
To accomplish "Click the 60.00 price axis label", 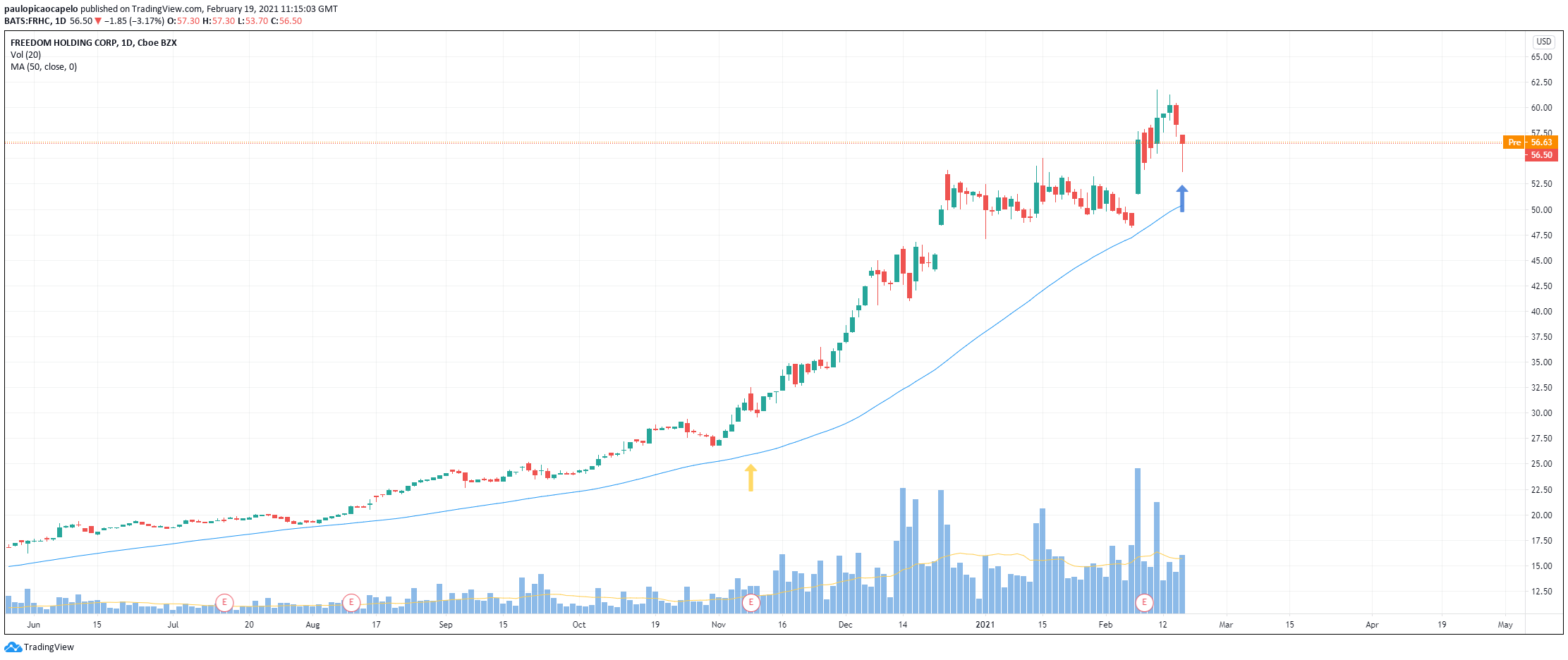I will (1541, 108).
